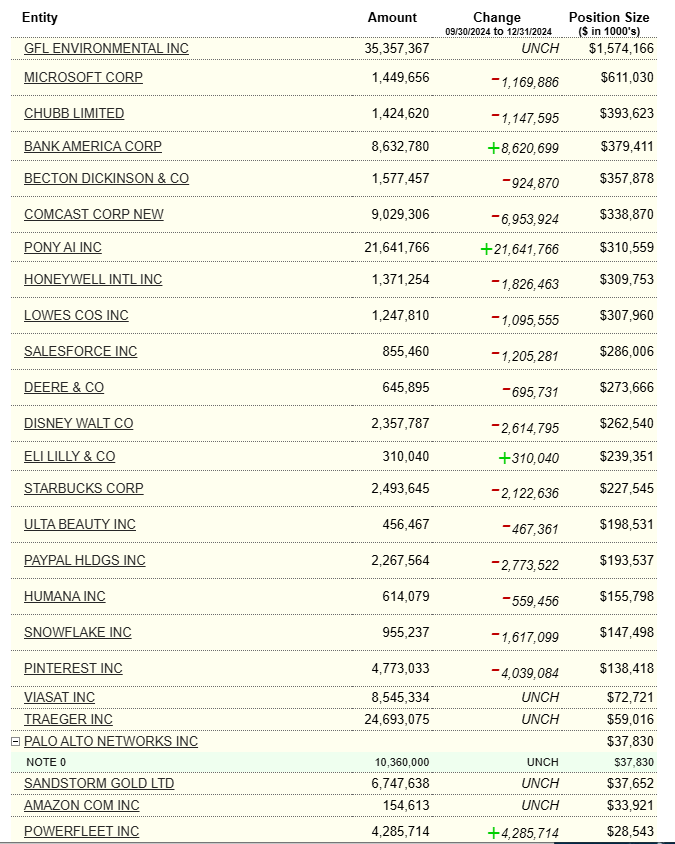Image resolution: width=675 pixels, height=844 pixels.
Task: Select the +310,040 change value
Action: click(529, 458)
